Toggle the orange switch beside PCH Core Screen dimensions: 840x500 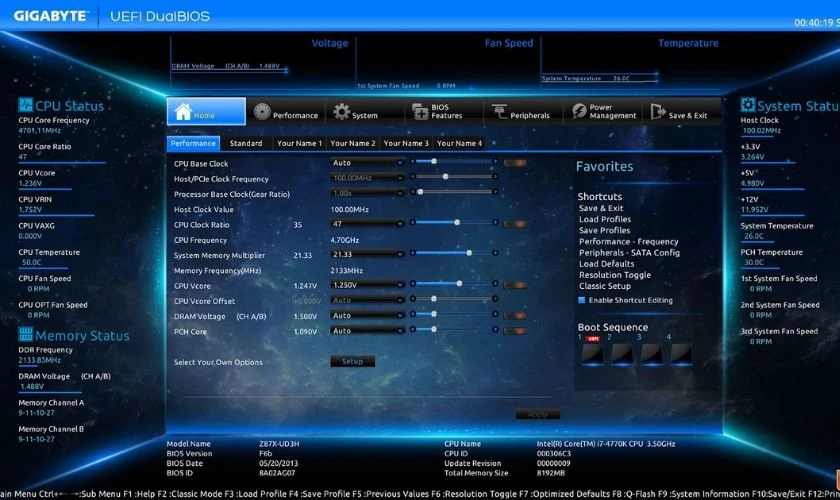click(515, 331)
